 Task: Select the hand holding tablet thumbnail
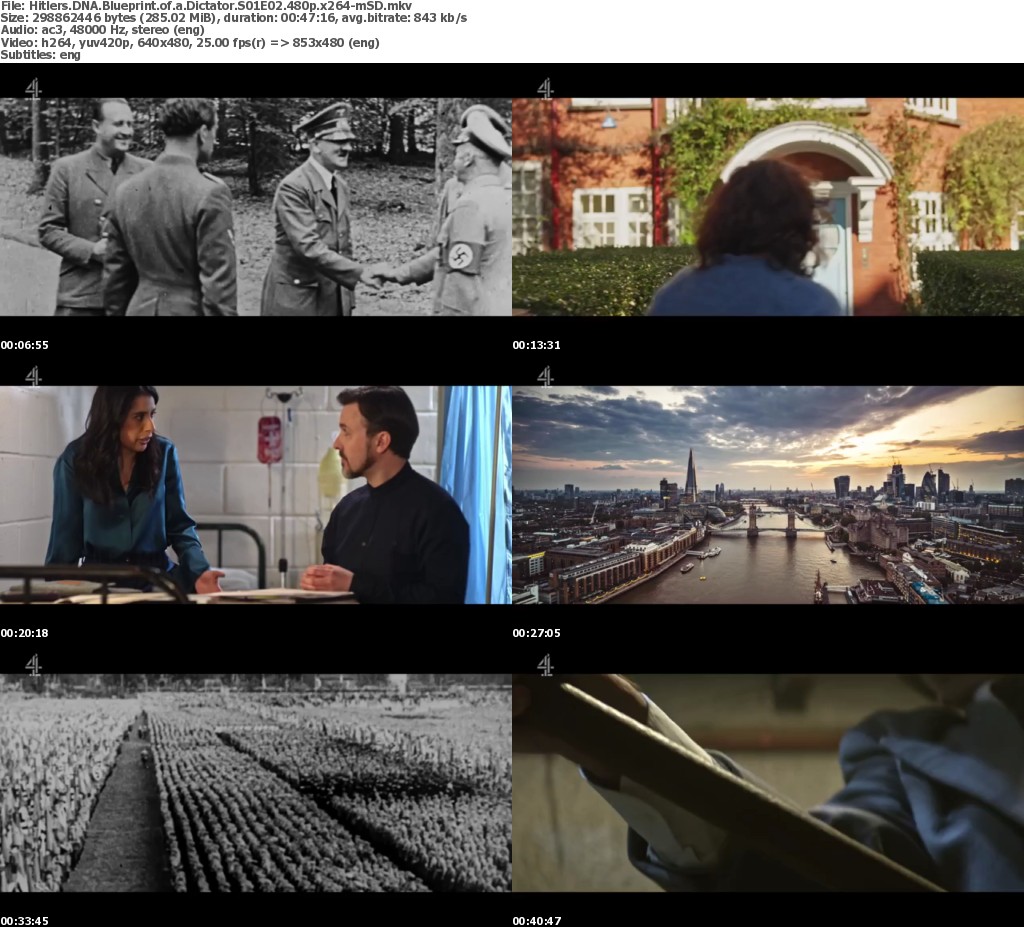[767, 782]
